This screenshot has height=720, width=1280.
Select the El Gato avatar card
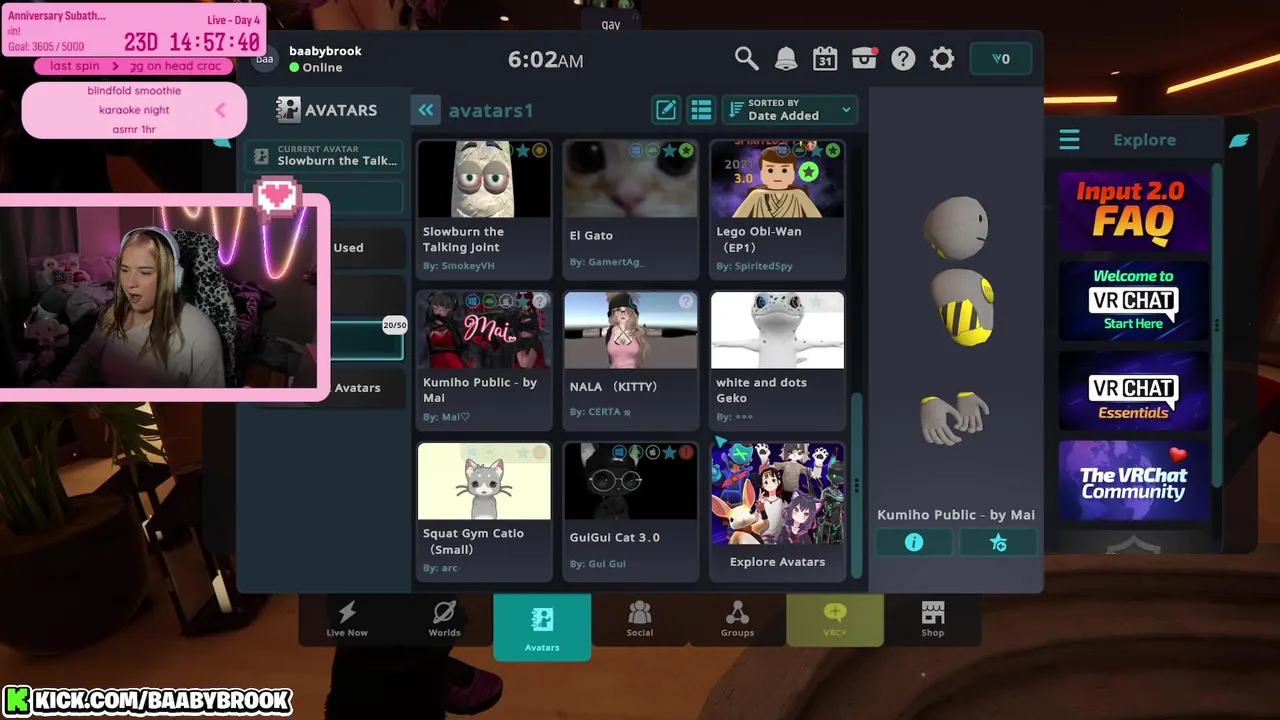coord(631,209)
